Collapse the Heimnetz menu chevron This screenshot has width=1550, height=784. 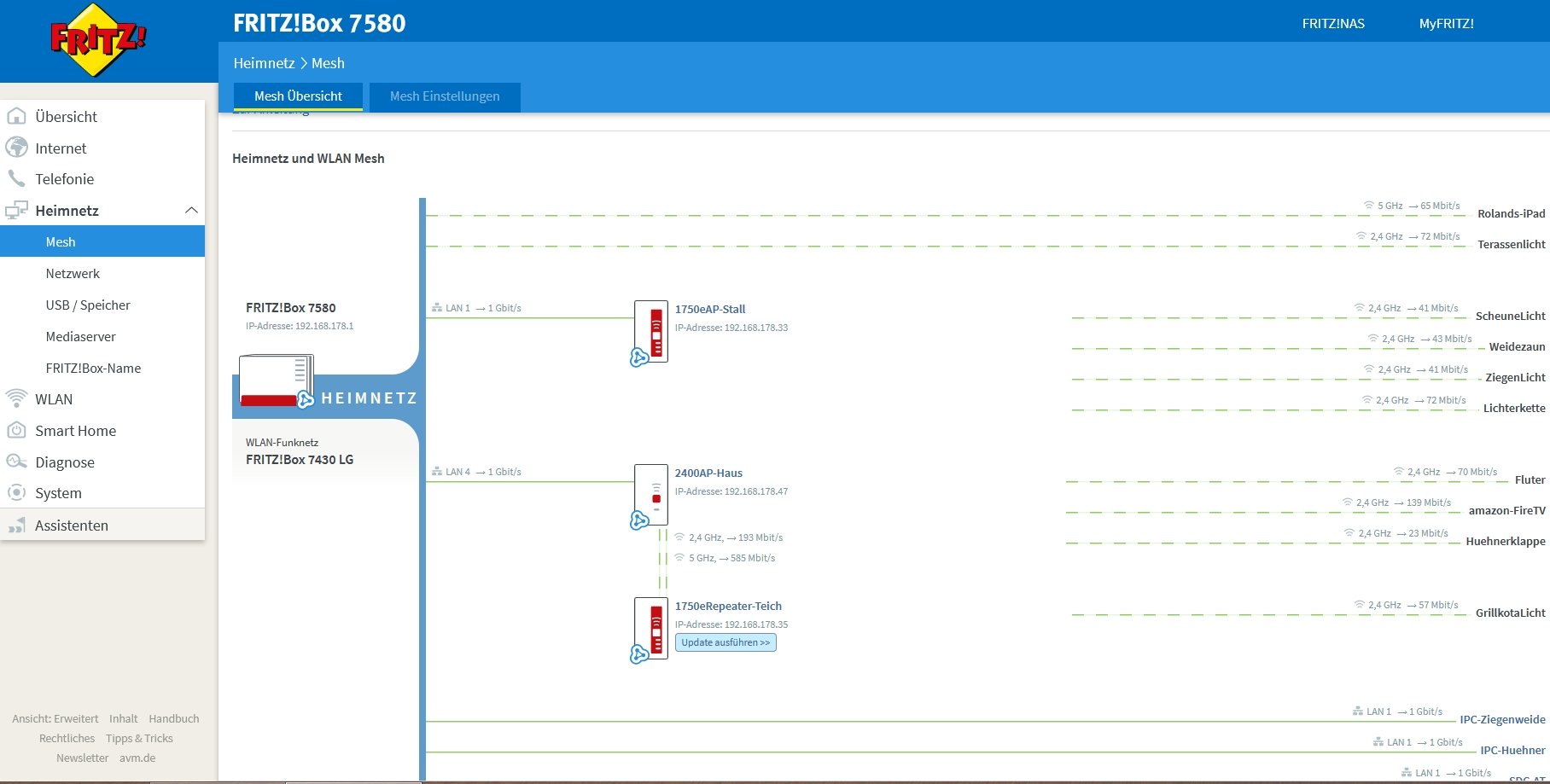coord(191,210)
